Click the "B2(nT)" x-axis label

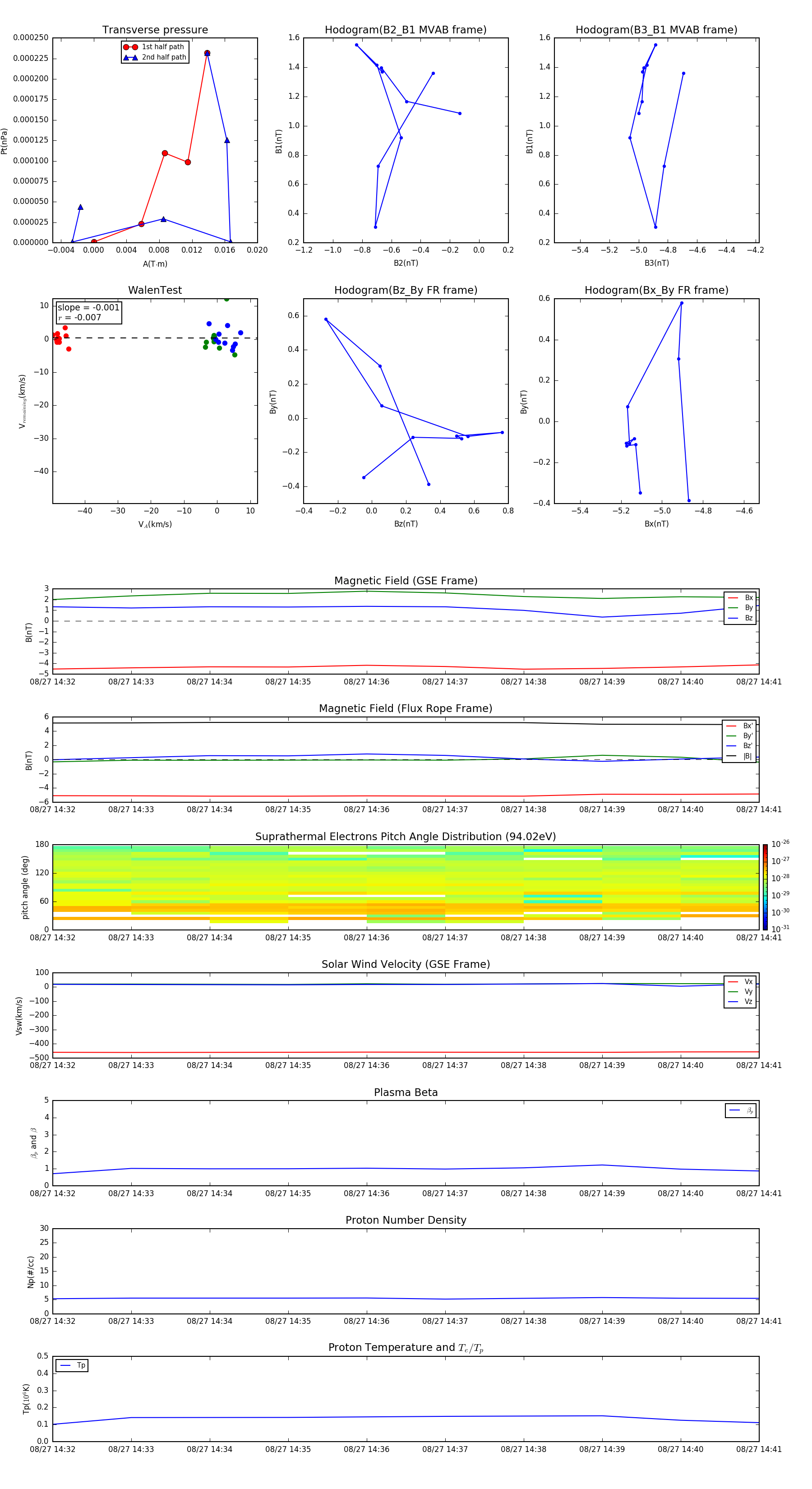[x=406, y=263]
